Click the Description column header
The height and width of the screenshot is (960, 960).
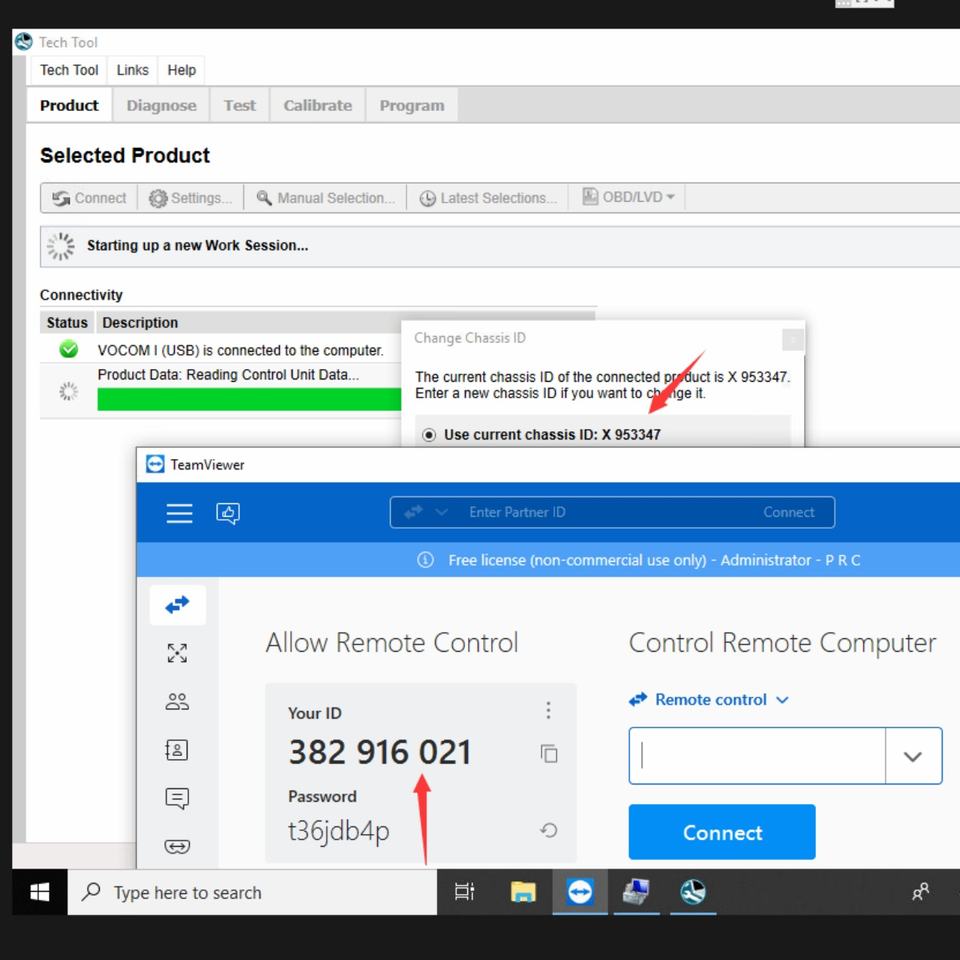tap(140, 323)
